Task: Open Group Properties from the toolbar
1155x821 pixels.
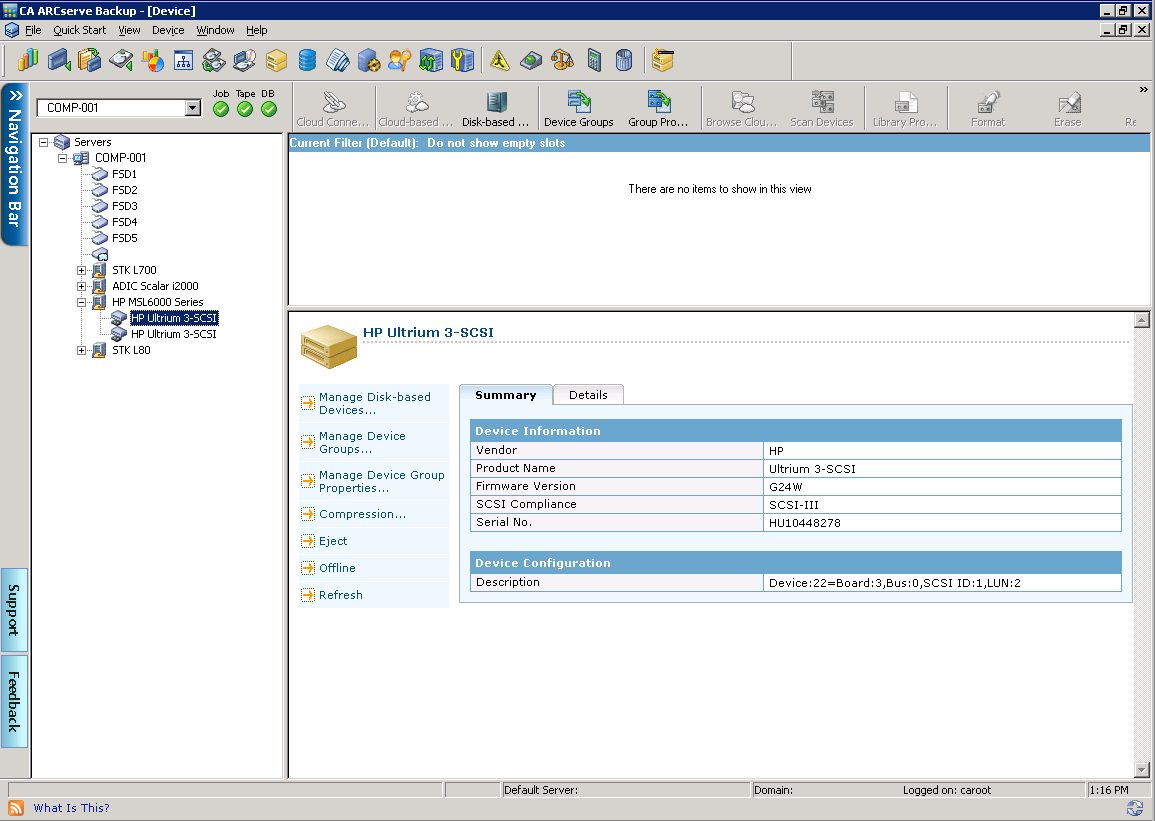Action: [x=659, y=108]
